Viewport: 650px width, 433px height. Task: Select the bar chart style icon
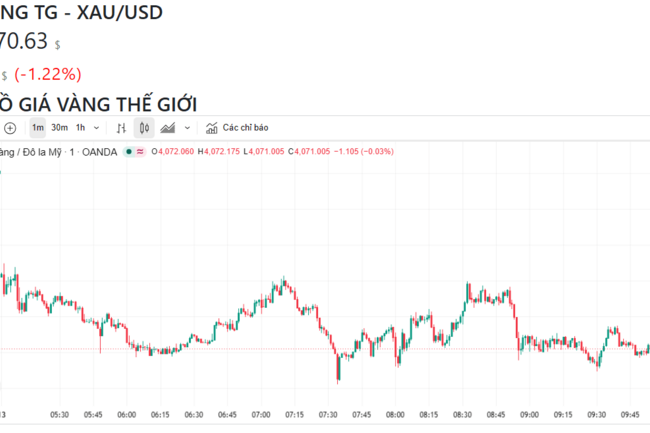tap(121, 128)
